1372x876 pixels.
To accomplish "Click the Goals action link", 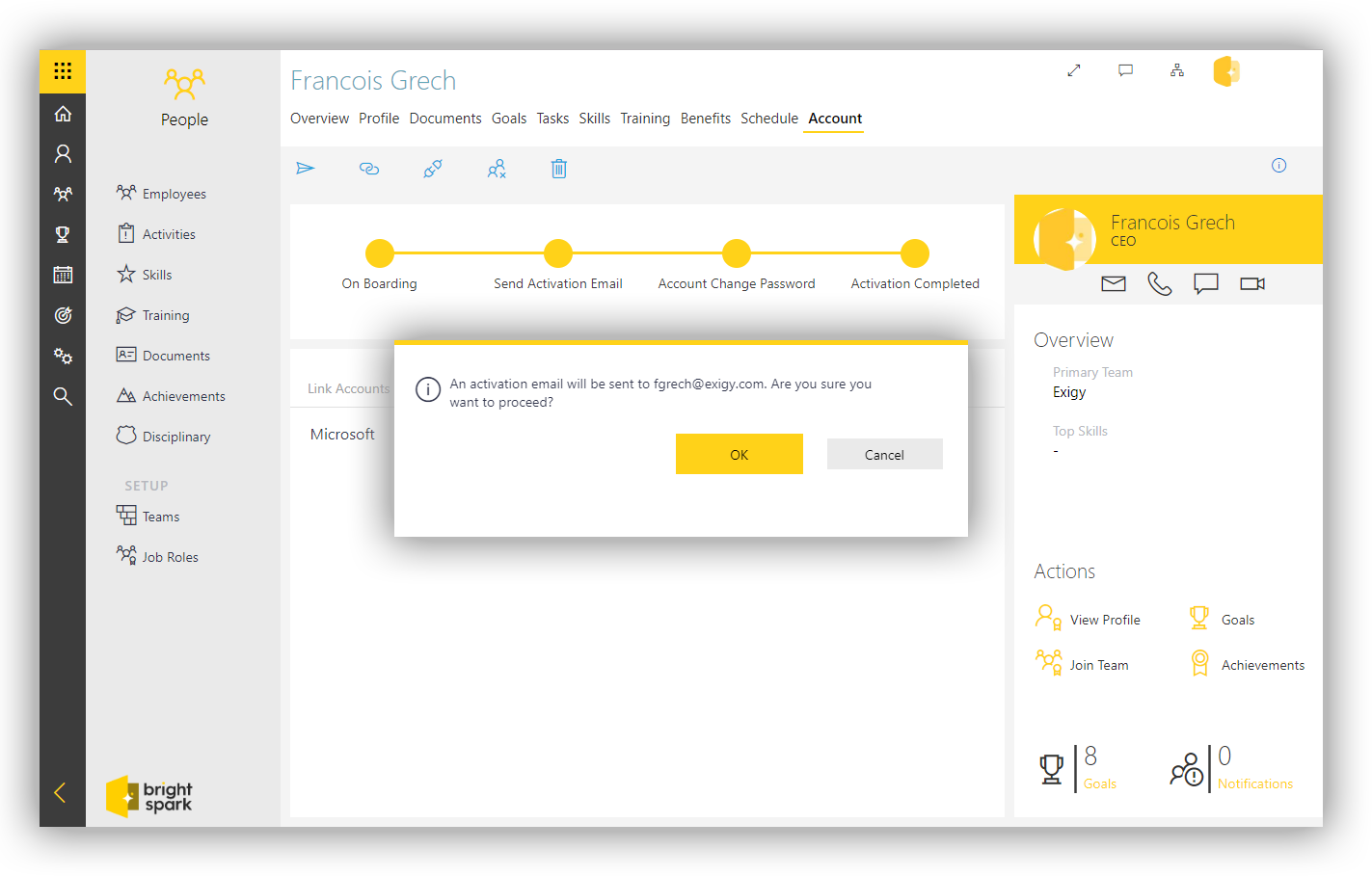I will click(1222, 619).
